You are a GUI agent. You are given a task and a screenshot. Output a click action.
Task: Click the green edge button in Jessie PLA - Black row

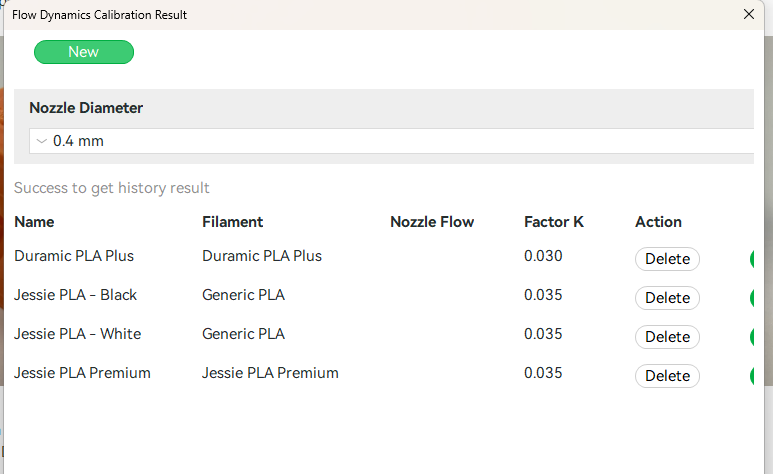point(752,298)
